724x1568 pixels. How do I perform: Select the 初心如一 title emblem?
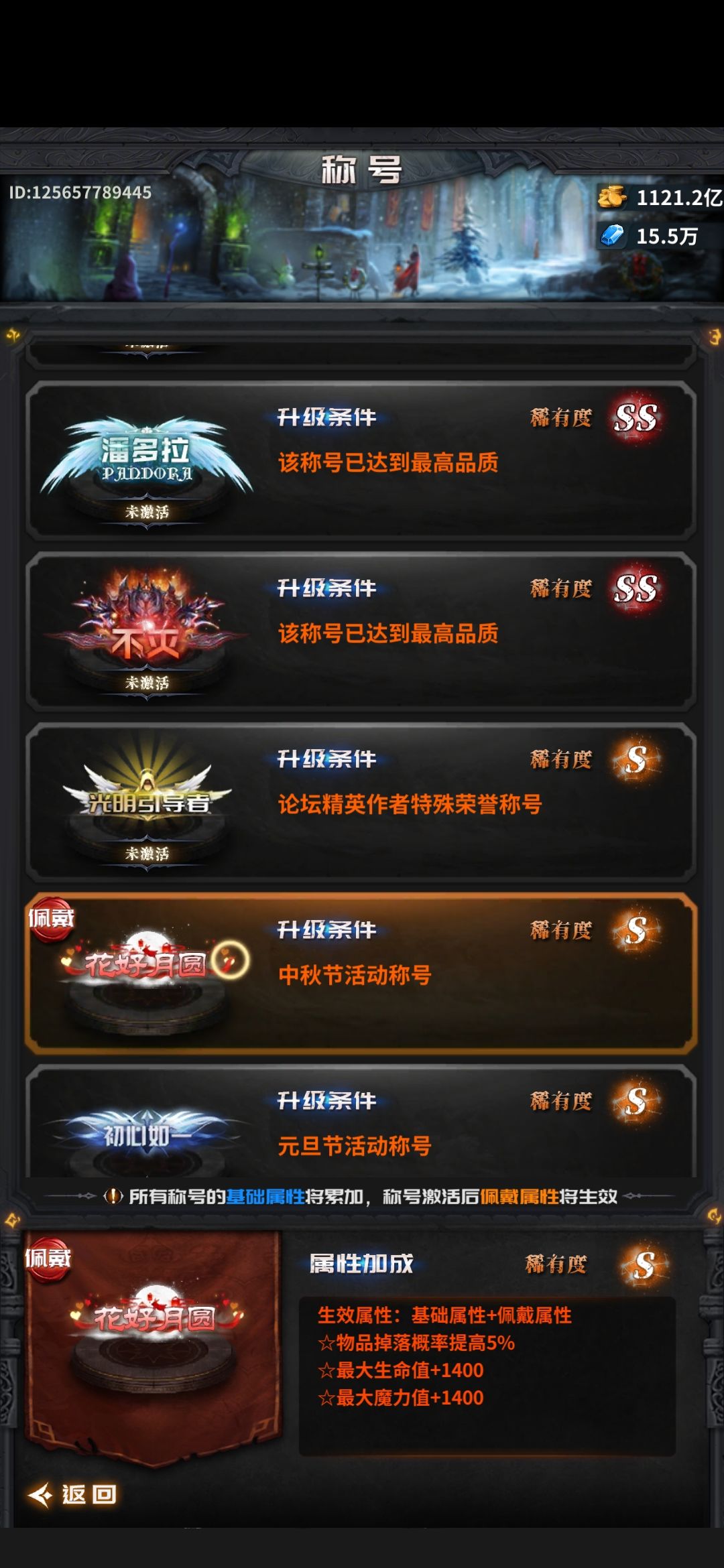point(146,1132)
